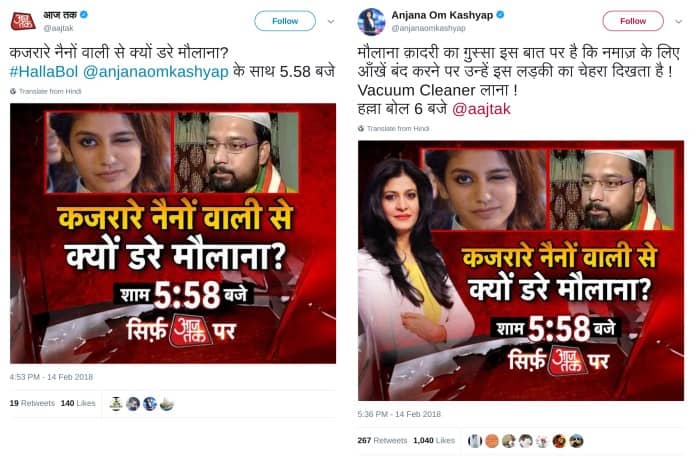This screenshot has width=696, height=458.
Task: Click globe icon beside left tweet's Translate from Hindi
Action: [13, 91]
